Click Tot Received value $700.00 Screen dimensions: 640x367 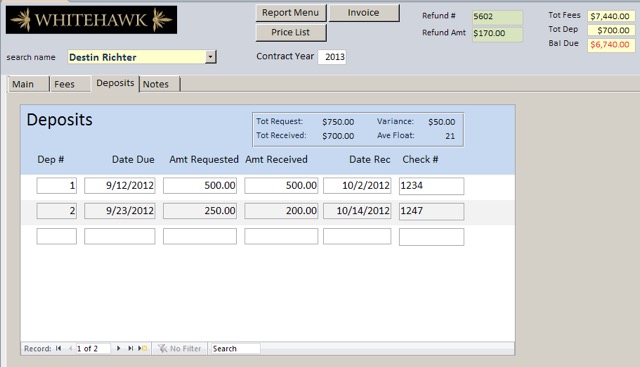coord(338,136)
